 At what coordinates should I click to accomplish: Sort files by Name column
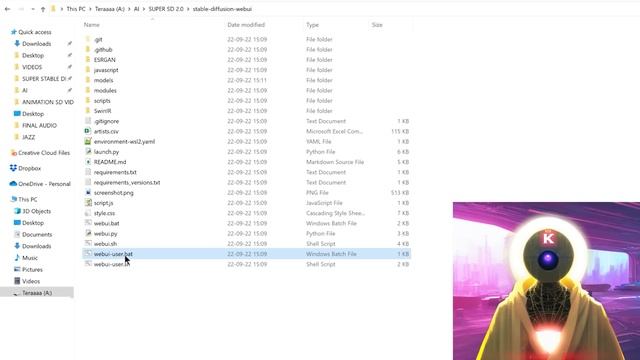click(92, 25)
